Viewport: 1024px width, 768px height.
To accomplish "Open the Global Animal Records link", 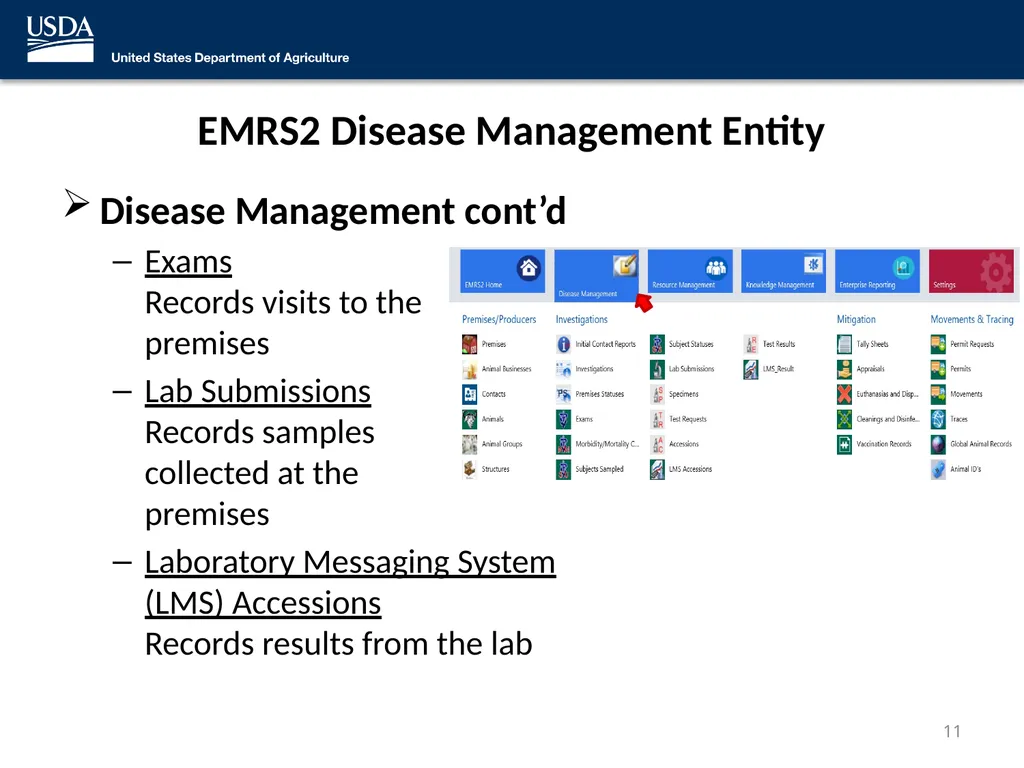I will tap(981, 444).
